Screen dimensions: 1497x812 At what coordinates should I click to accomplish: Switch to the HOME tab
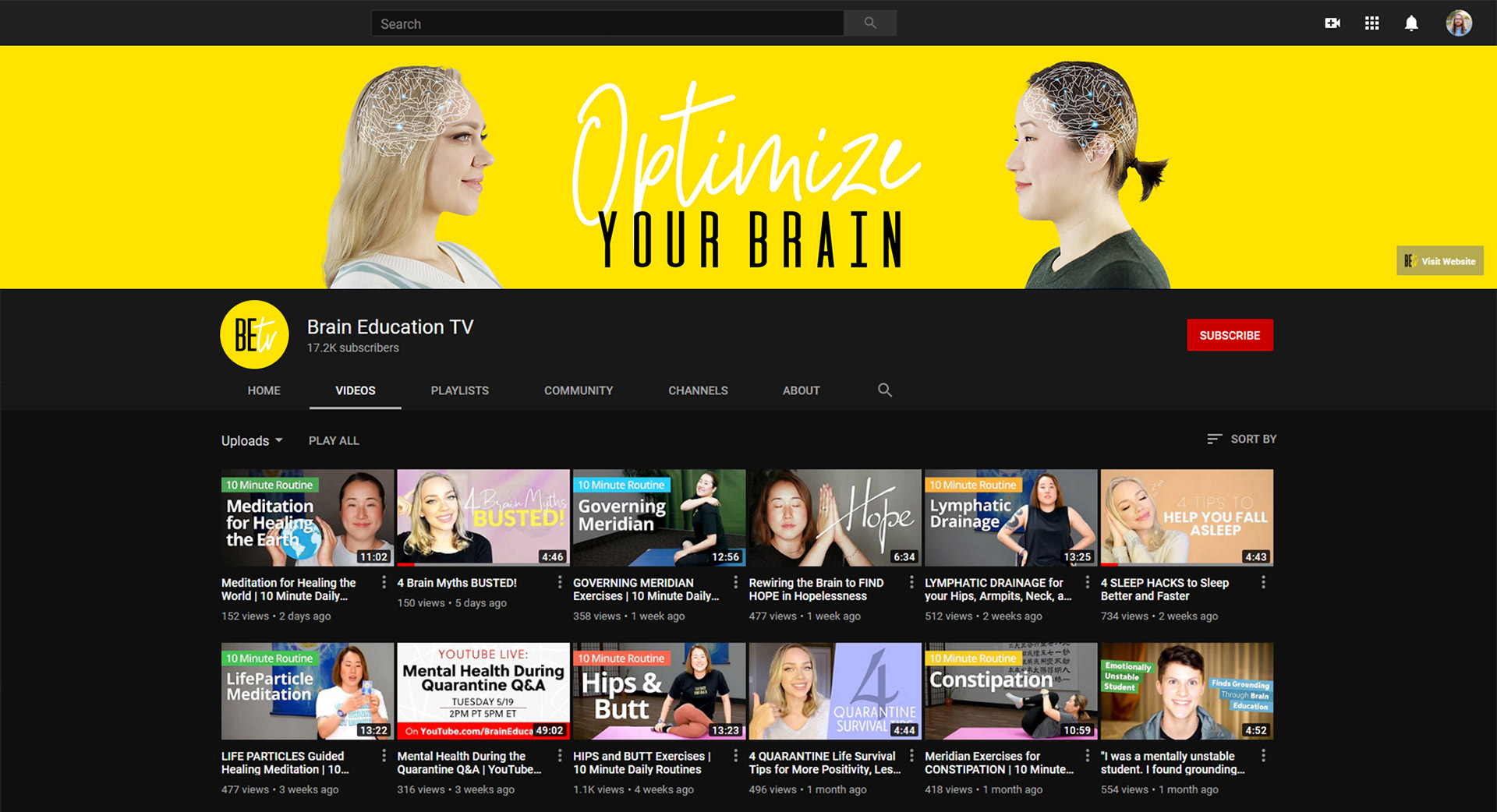(264, 390)
